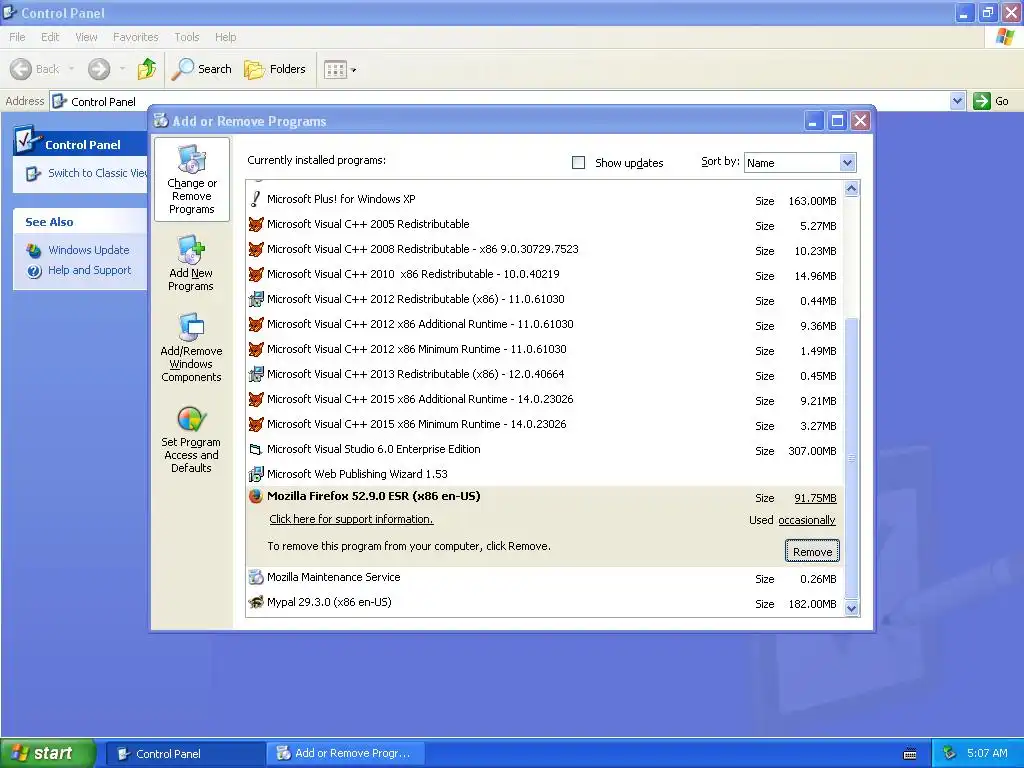The image size is (1024, 768).
Task: Click Remove button for Mozilla Firefox
Action: [x=812, y=552]
